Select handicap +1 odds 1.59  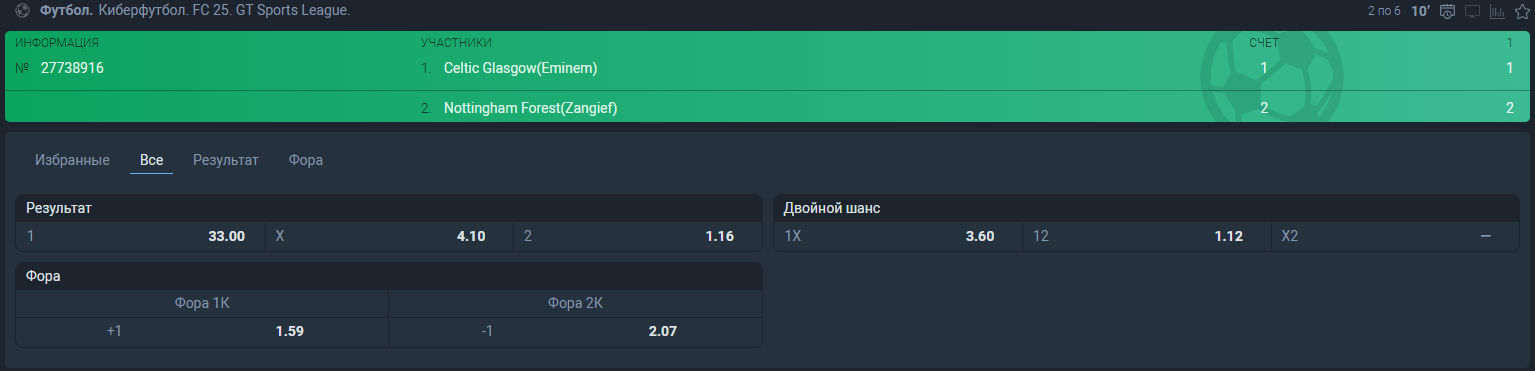click(x=202, y=331)
